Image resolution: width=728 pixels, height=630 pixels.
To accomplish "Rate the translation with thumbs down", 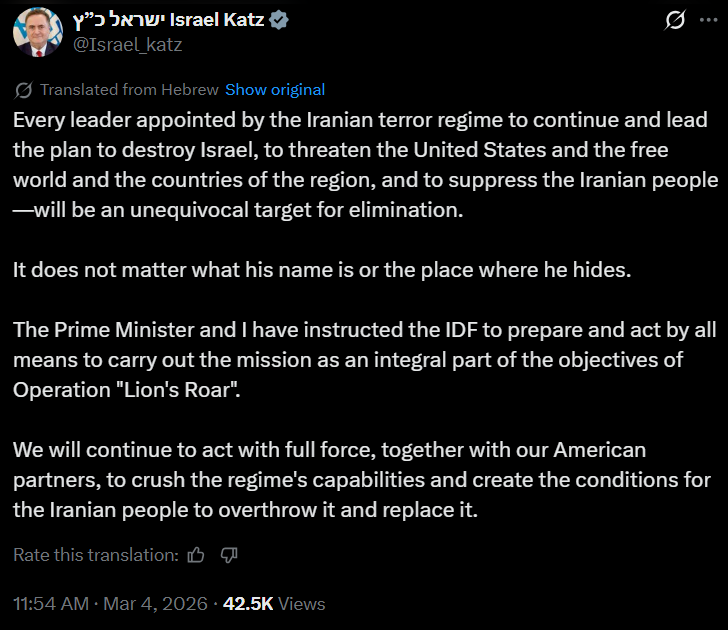I will [228, 554].
